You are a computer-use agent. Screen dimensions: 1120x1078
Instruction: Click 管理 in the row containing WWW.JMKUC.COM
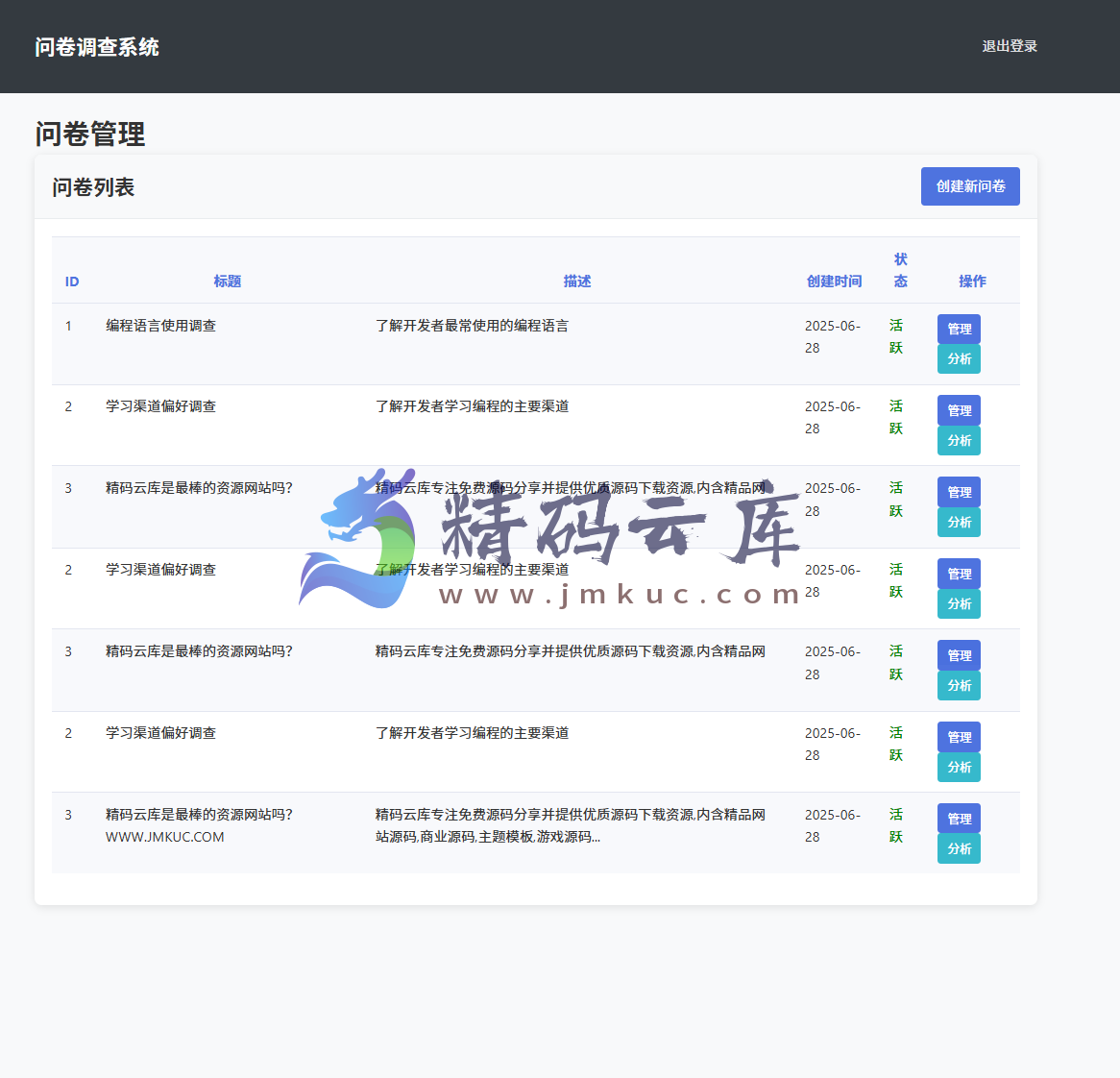(959, 819)
